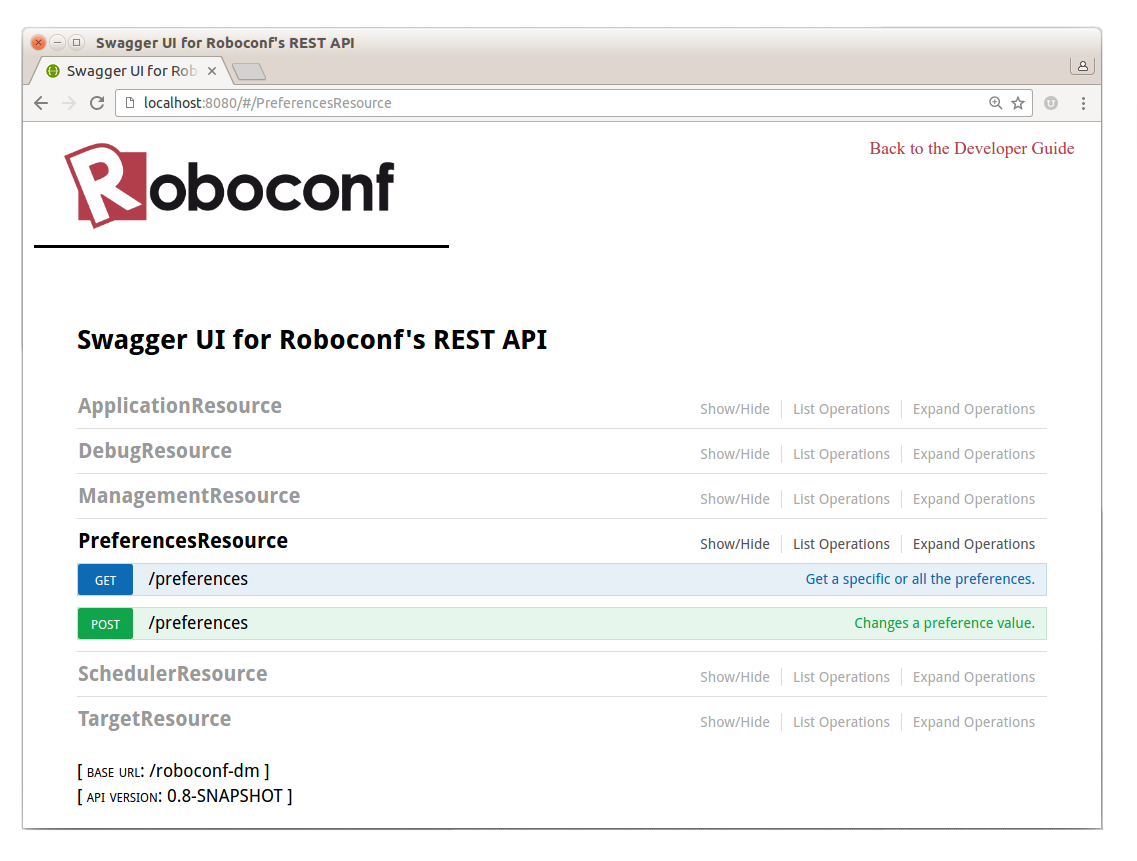This screenshot has height=861, width=1137.
Task: Click Expand Operations for SchedulerResource
Action: pos(973,676)
